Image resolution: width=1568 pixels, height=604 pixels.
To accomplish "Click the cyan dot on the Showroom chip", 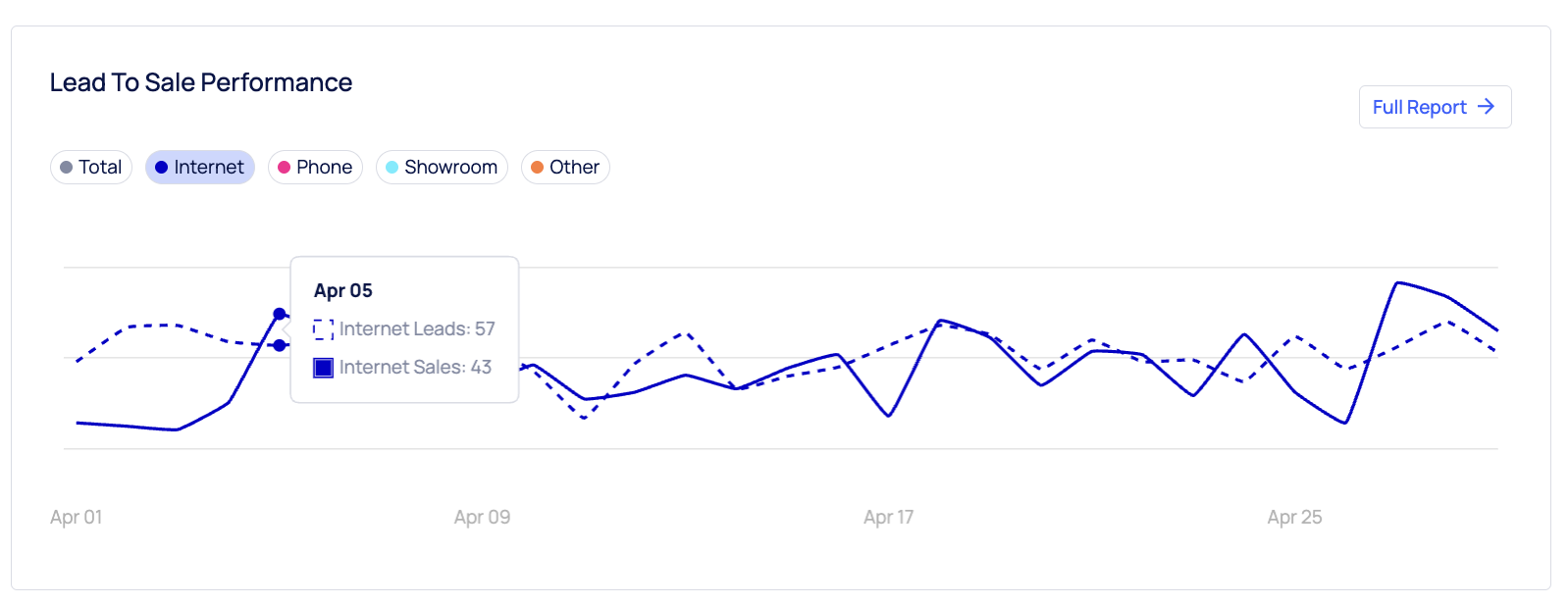I will (x=394, y=167).
